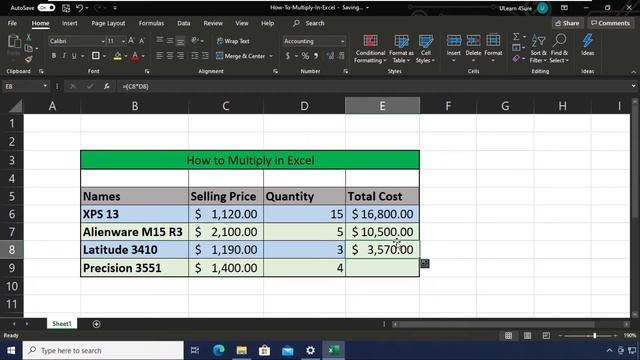Click the Insert Function fx icon

[107, 86]
